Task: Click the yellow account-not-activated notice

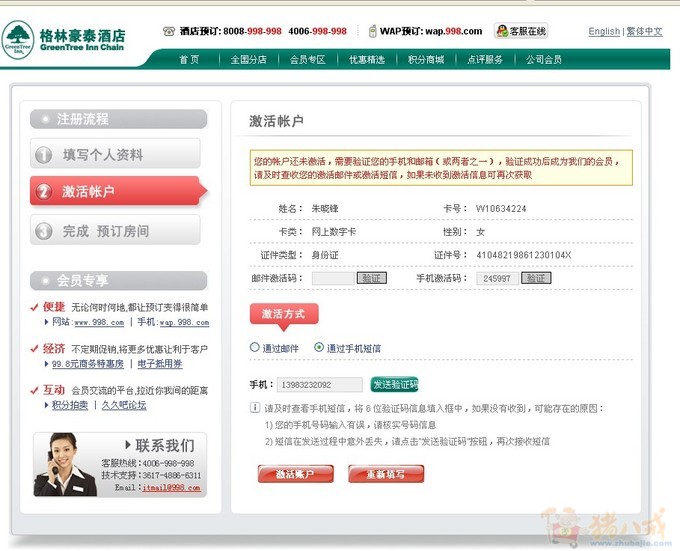Action: click(441, 168)
